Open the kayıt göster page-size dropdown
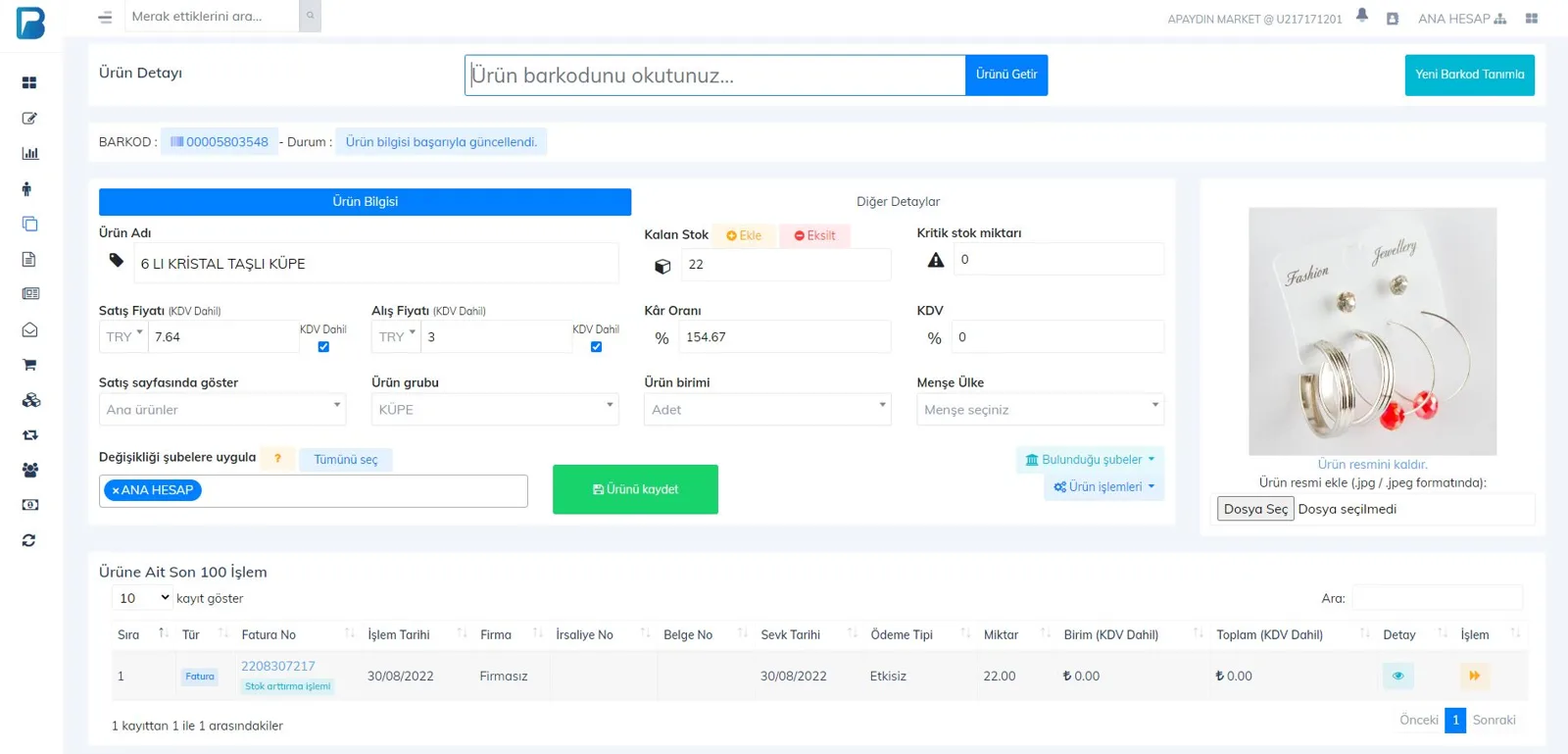The width and height of the screenshot is (1568, 754). [143, 598]
